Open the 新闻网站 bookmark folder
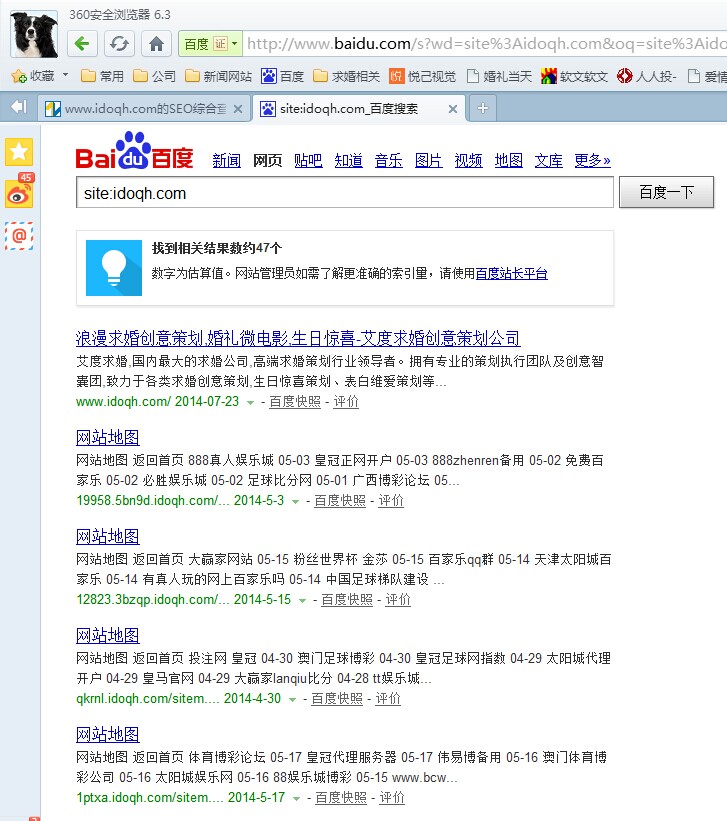727x821 pixels. [218, 76]
